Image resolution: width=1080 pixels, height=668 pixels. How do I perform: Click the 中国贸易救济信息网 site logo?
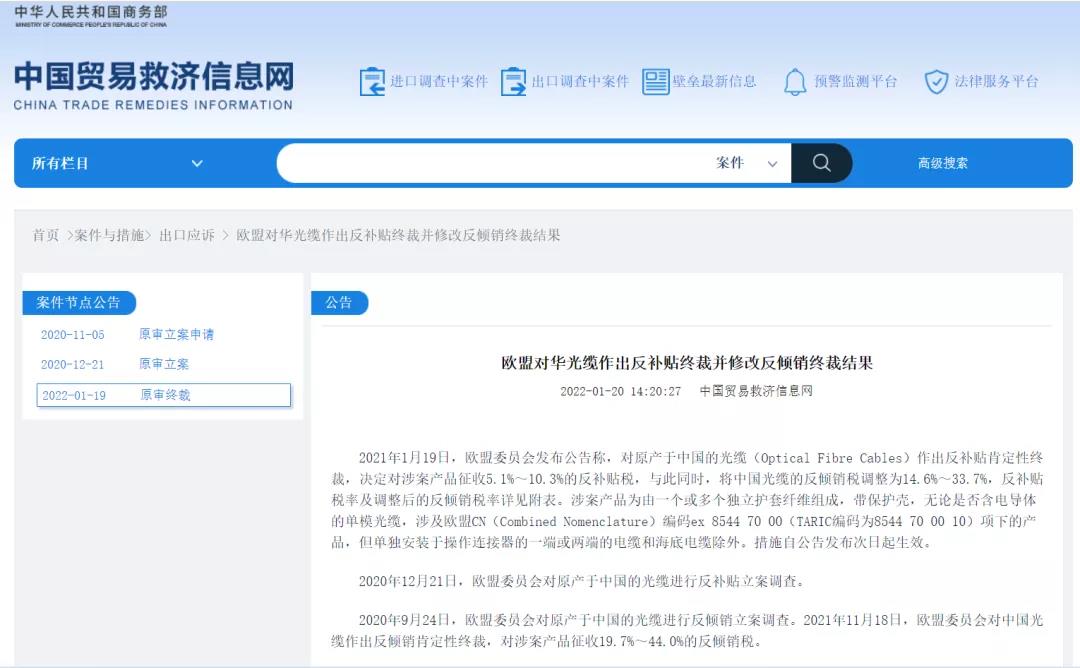(x=154, y=85)
